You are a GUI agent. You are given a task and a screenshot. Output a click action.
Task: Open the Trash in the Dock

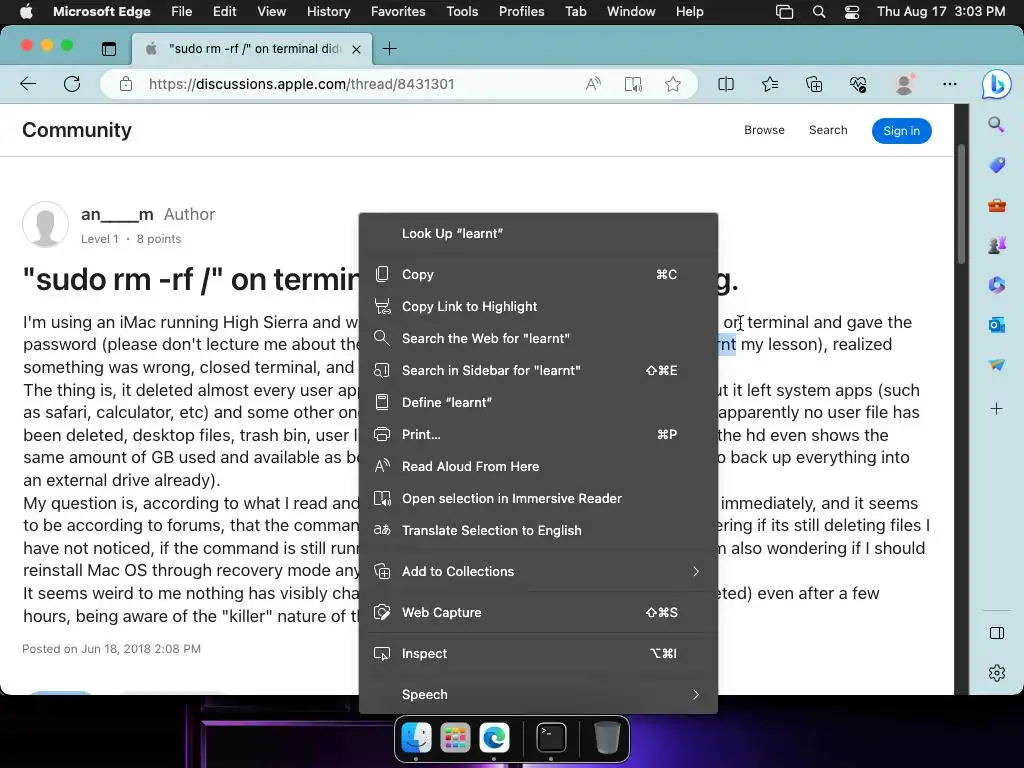click(607, 738)
